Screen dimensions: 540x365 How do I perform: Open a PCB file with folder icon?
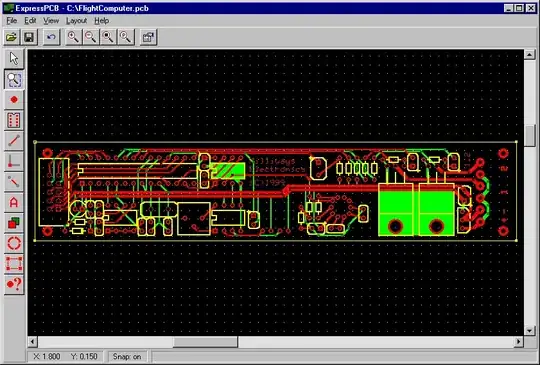11,37
